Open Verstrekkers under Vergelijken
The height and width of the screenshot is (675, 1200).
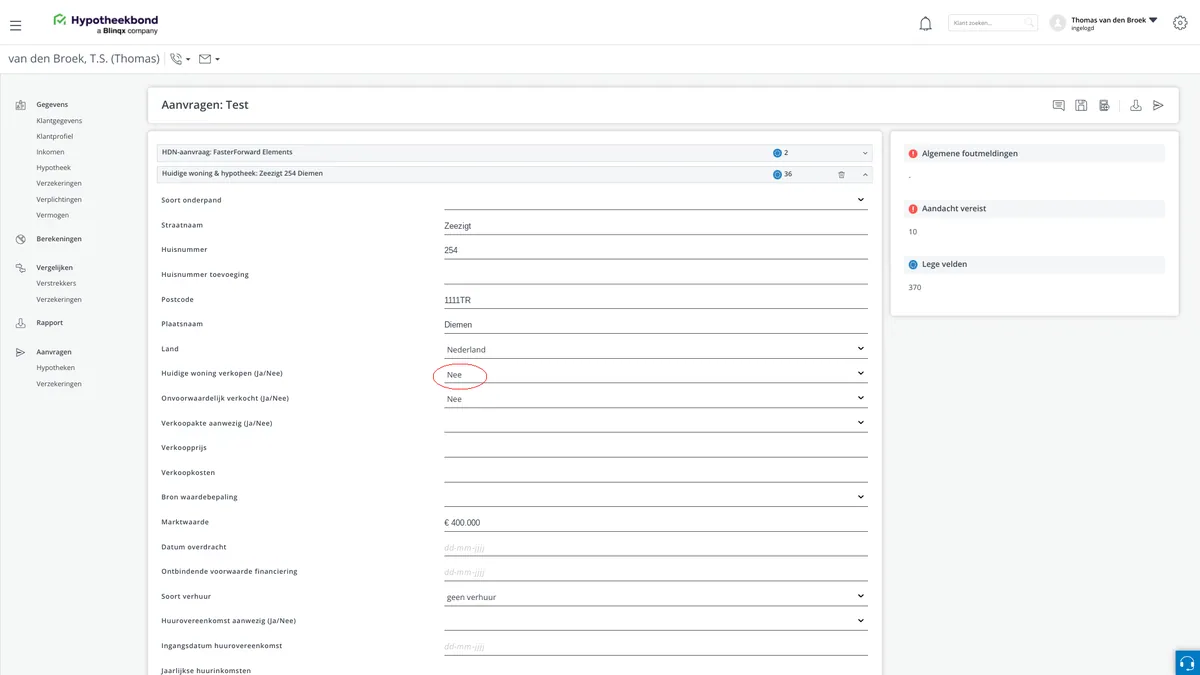pos(56,283)
